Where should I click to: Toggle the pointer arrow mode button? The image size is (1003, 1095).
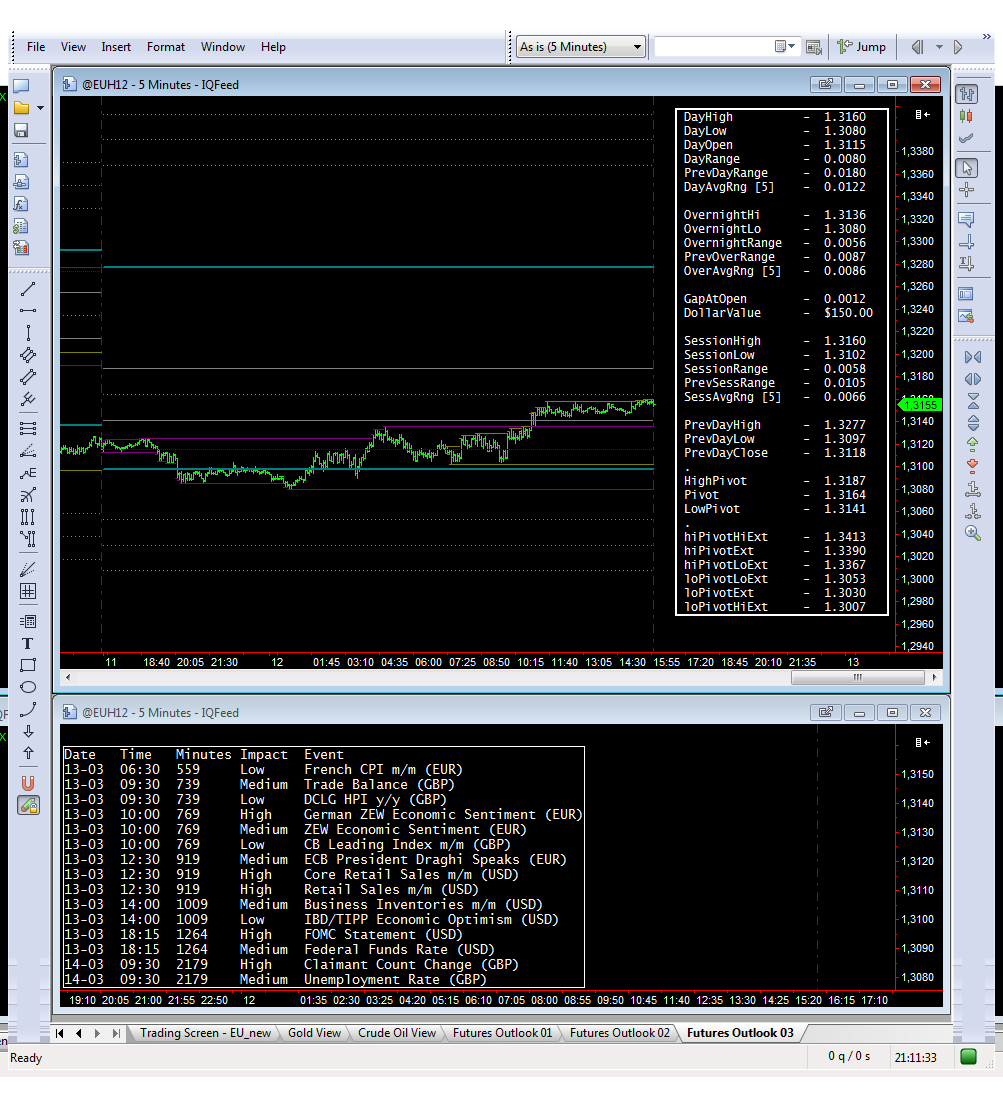[x=967, y=168]
